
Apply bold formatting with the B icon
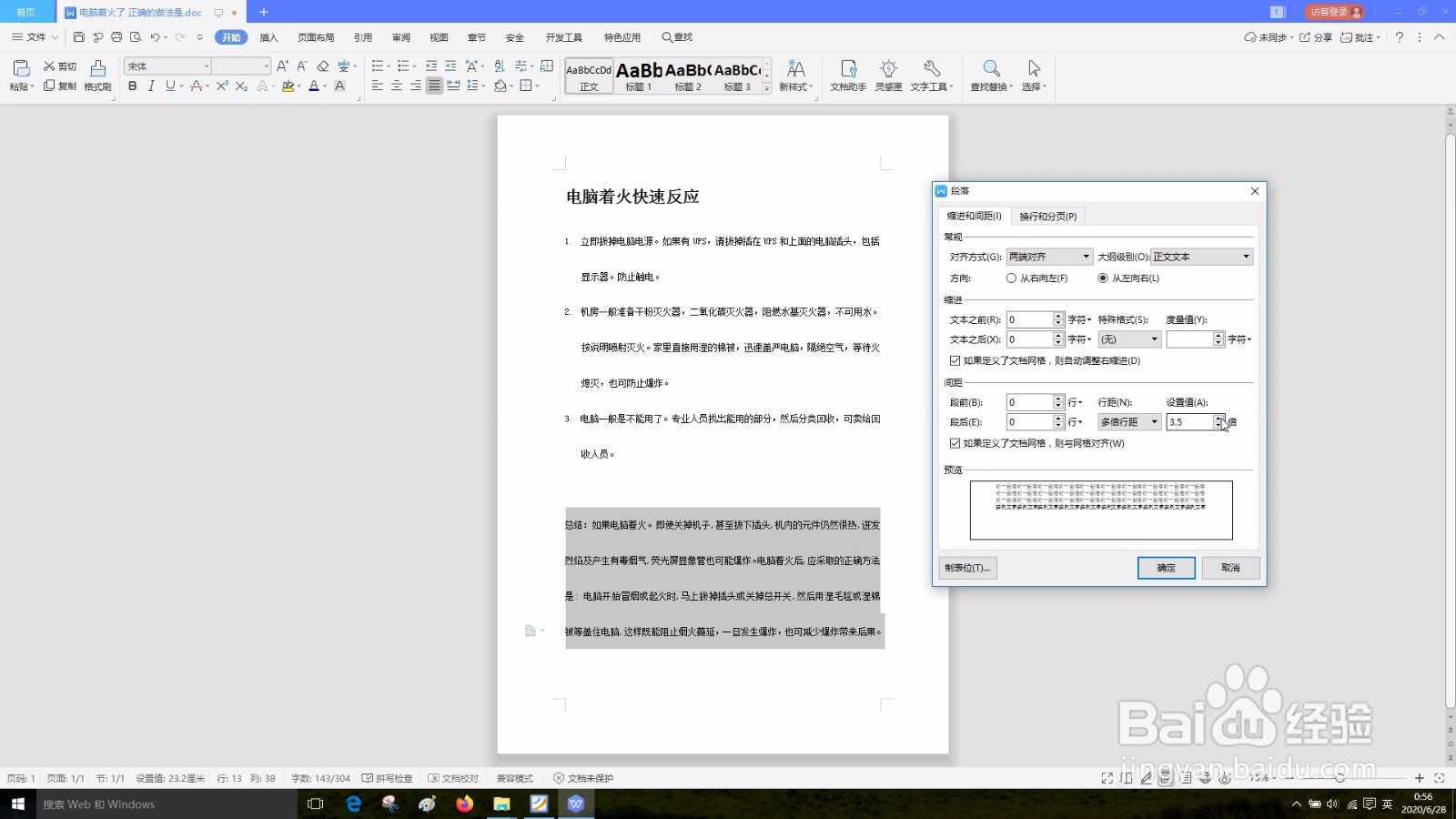pyautogui.click(x=132, y=86)
